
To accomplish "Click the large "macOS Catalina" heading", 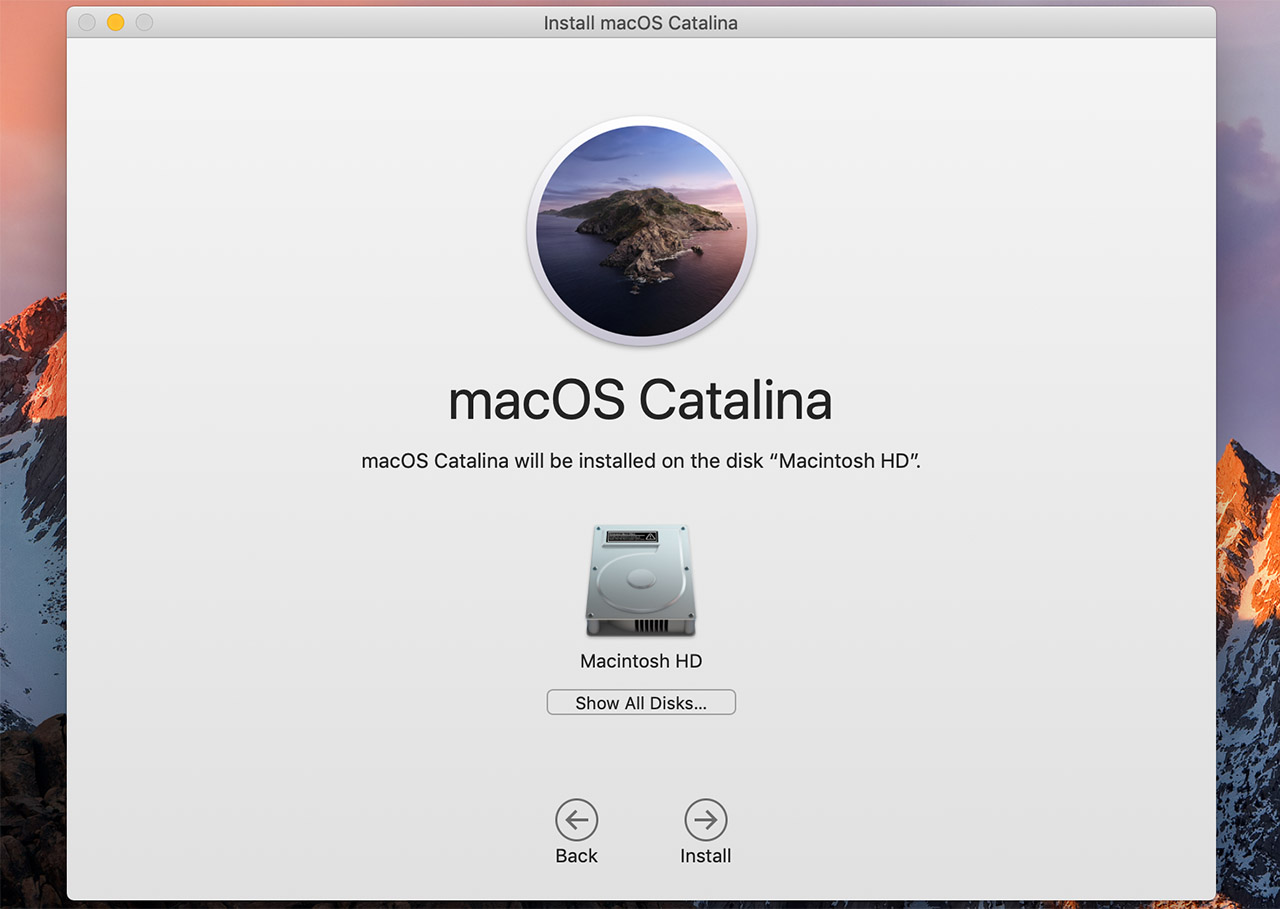I will [x=640, y=400].
